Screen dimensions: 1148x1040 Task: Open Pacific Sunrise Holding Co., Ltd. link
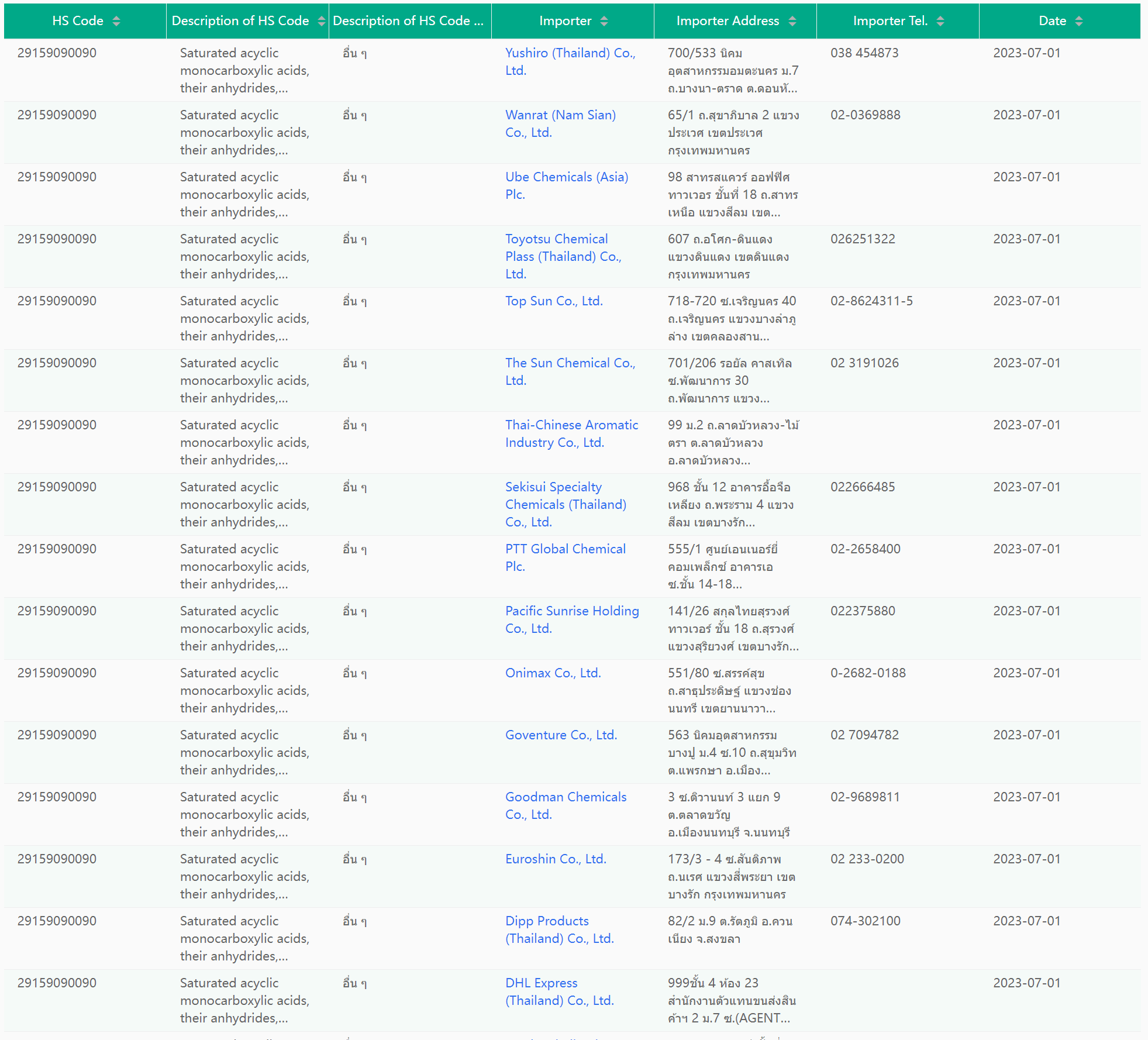click(572, 619)
